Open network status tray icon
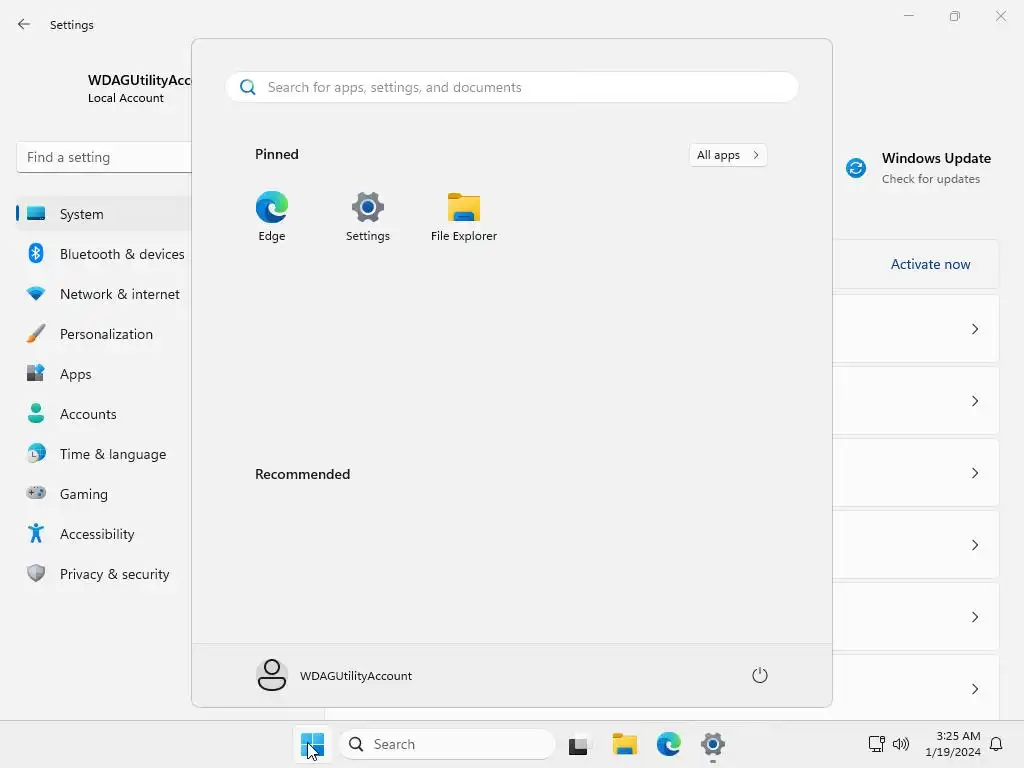The height and width of the screenshot is (768, 1024). (876, 744)
